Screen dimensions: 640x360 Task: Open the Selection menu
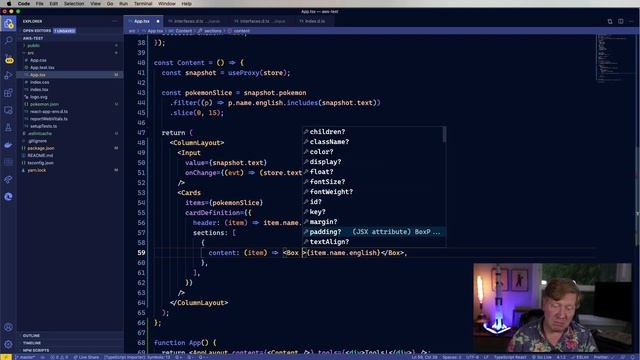(74, 3)
